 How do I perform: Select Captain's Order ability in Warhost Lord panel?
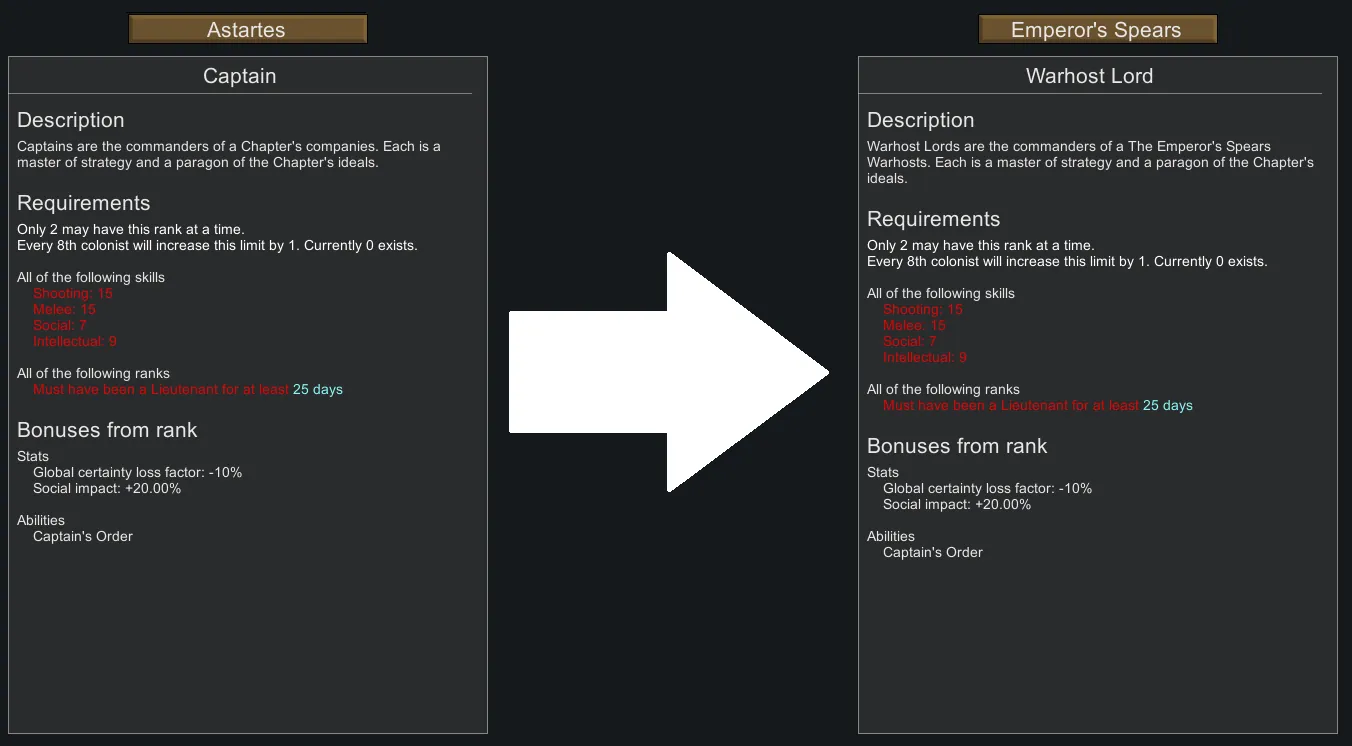click(x=932, y=552)
